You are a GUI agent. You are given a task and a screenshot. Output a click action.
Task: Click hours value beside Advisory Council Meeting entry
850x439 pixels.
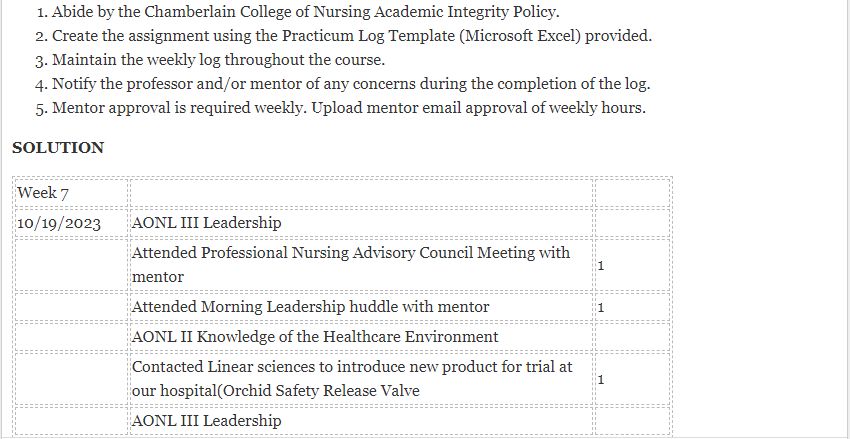601,265
